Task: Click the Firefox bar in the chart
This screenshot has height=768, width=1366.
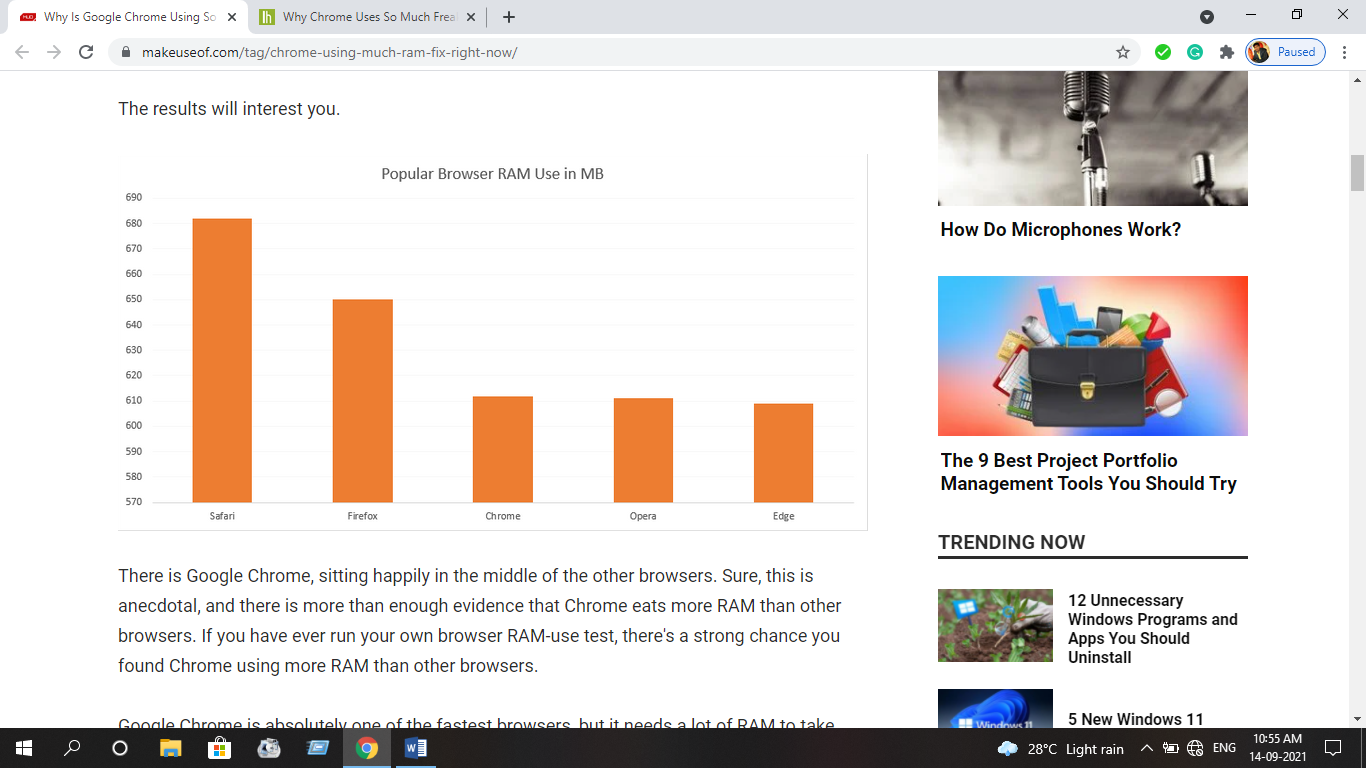Action: tap(362, 401)
